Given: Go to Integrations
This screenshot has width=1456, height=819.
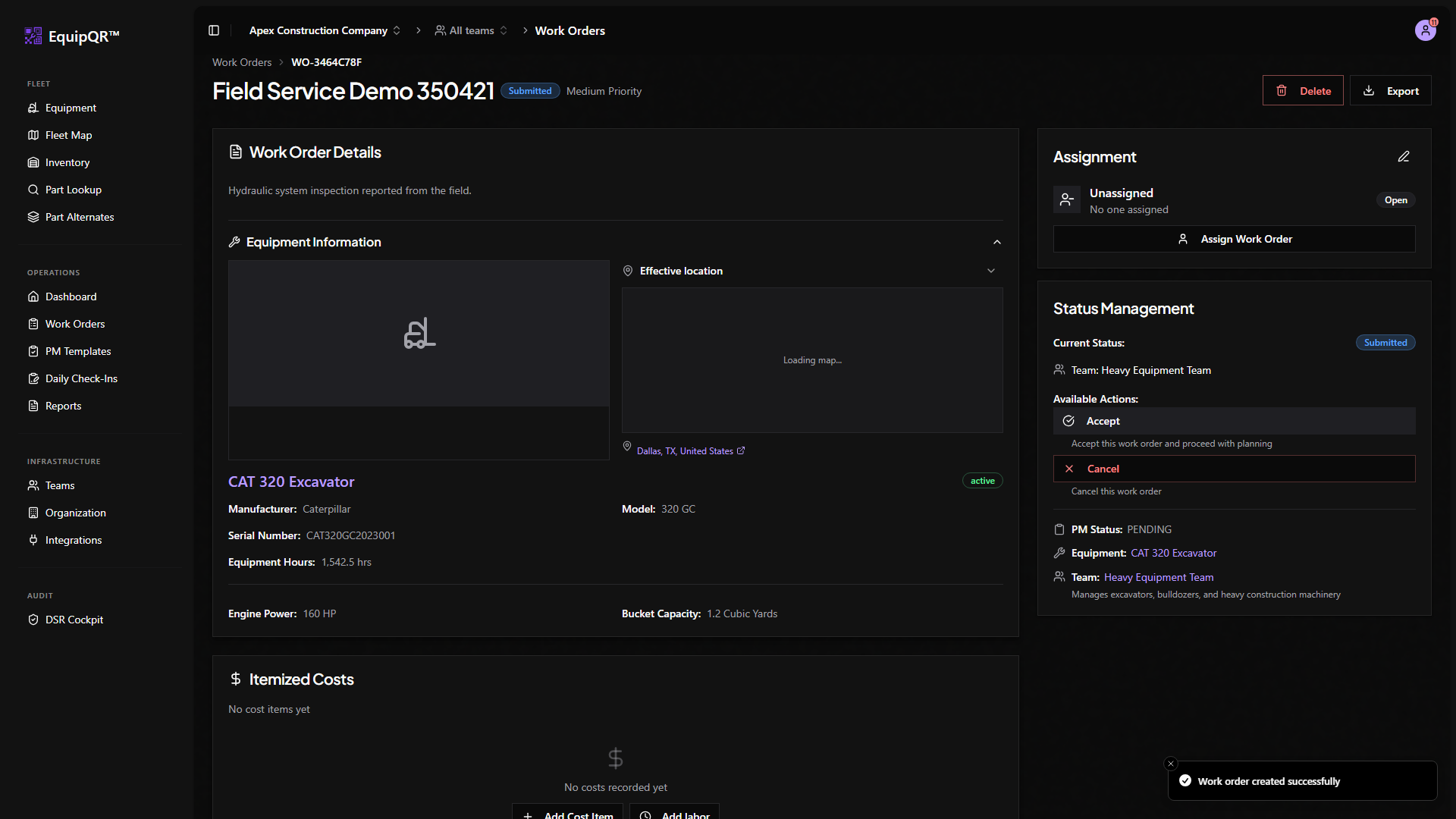Looking at the screenshot, I should (73, 540).
